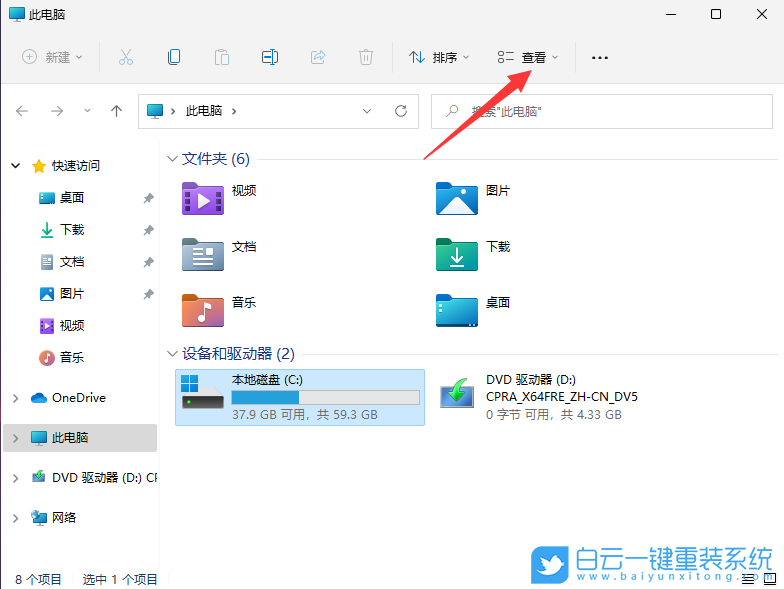Select the DVD 驱动器 (D:) drive icon
The image size is (784, 589).
[456, 394]
